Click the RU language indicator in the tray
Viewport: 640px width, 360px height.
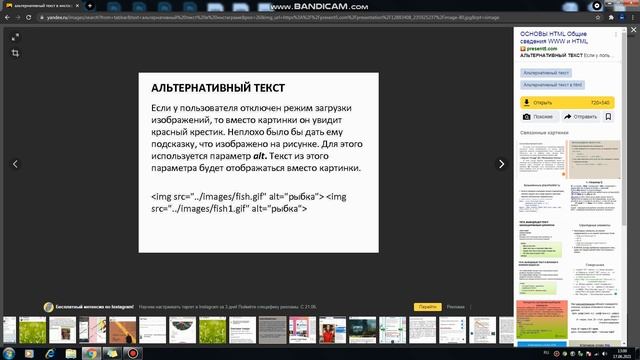tap(546, 353)
